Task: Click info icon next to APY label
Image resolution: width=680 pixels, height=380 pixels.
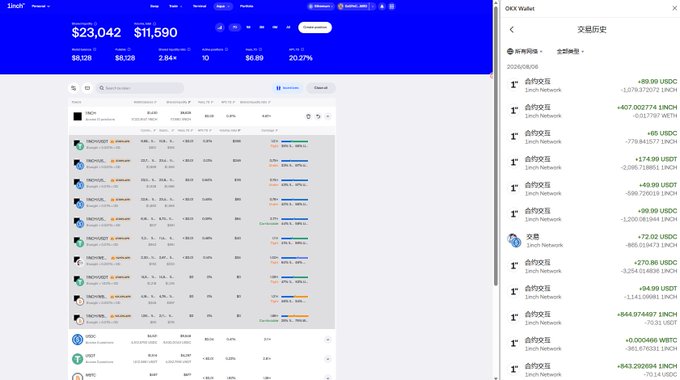Action: (302, 49)
